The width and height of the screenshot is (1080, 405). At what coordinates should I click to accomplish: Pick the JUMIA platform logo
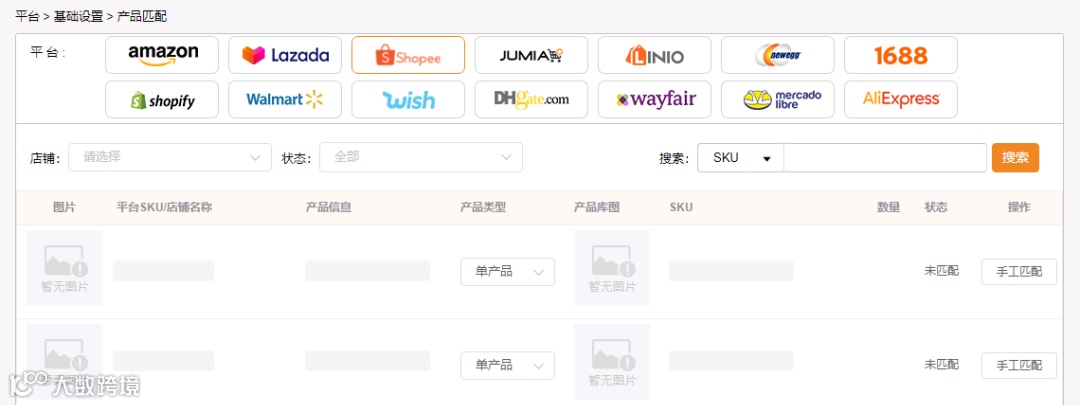pos(531,55)
